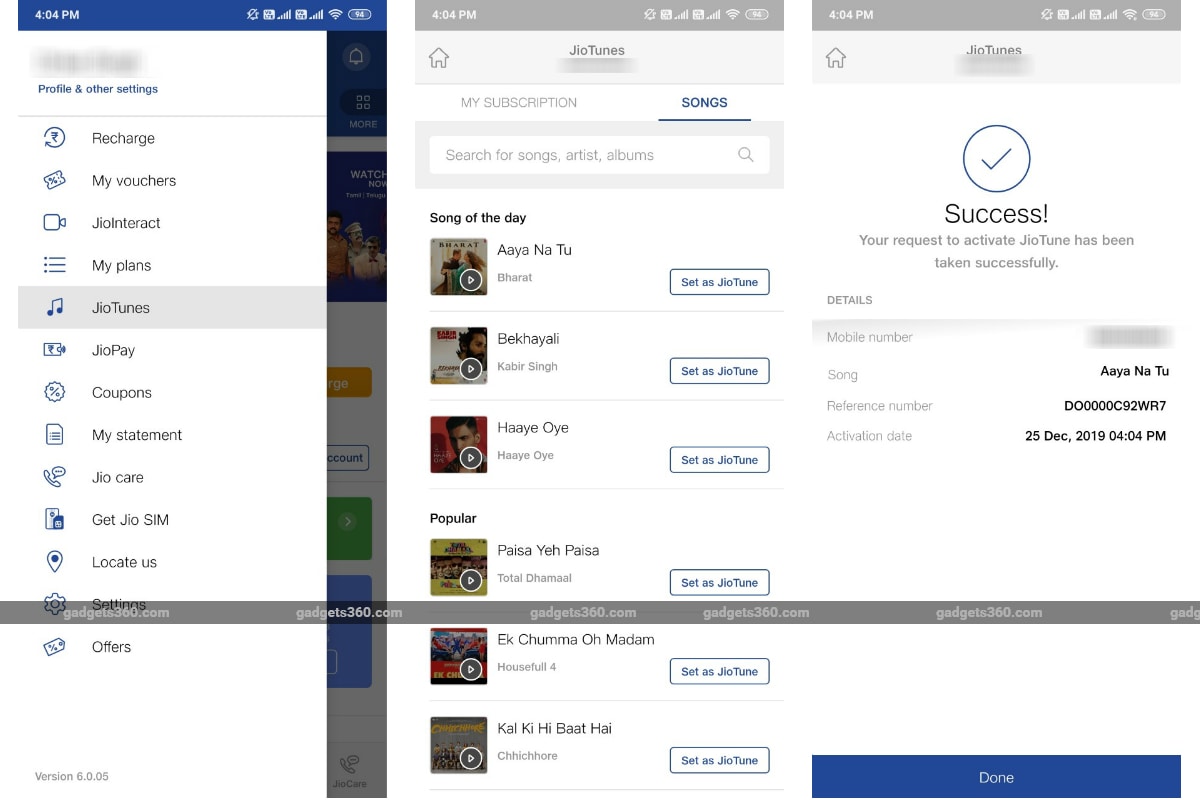This screenshot has height=800, width=1200.
Task: Tap the search songs, artist, albums field
Action: pos(599,155)
